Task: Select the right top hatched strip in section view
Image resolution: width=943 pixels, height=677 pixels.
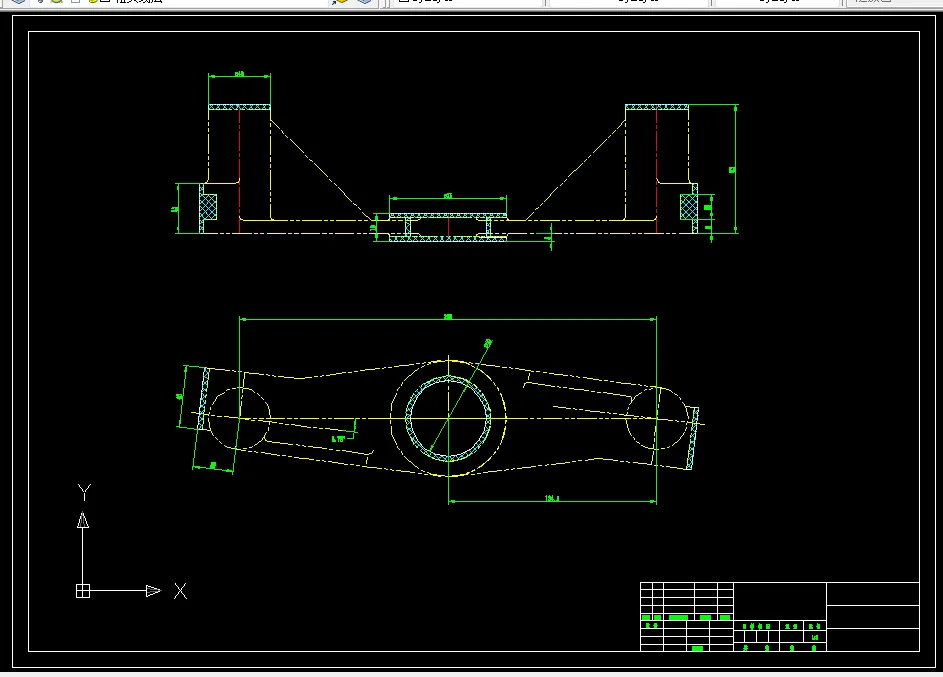Action: pyautogui.click(x=657, y=107)
